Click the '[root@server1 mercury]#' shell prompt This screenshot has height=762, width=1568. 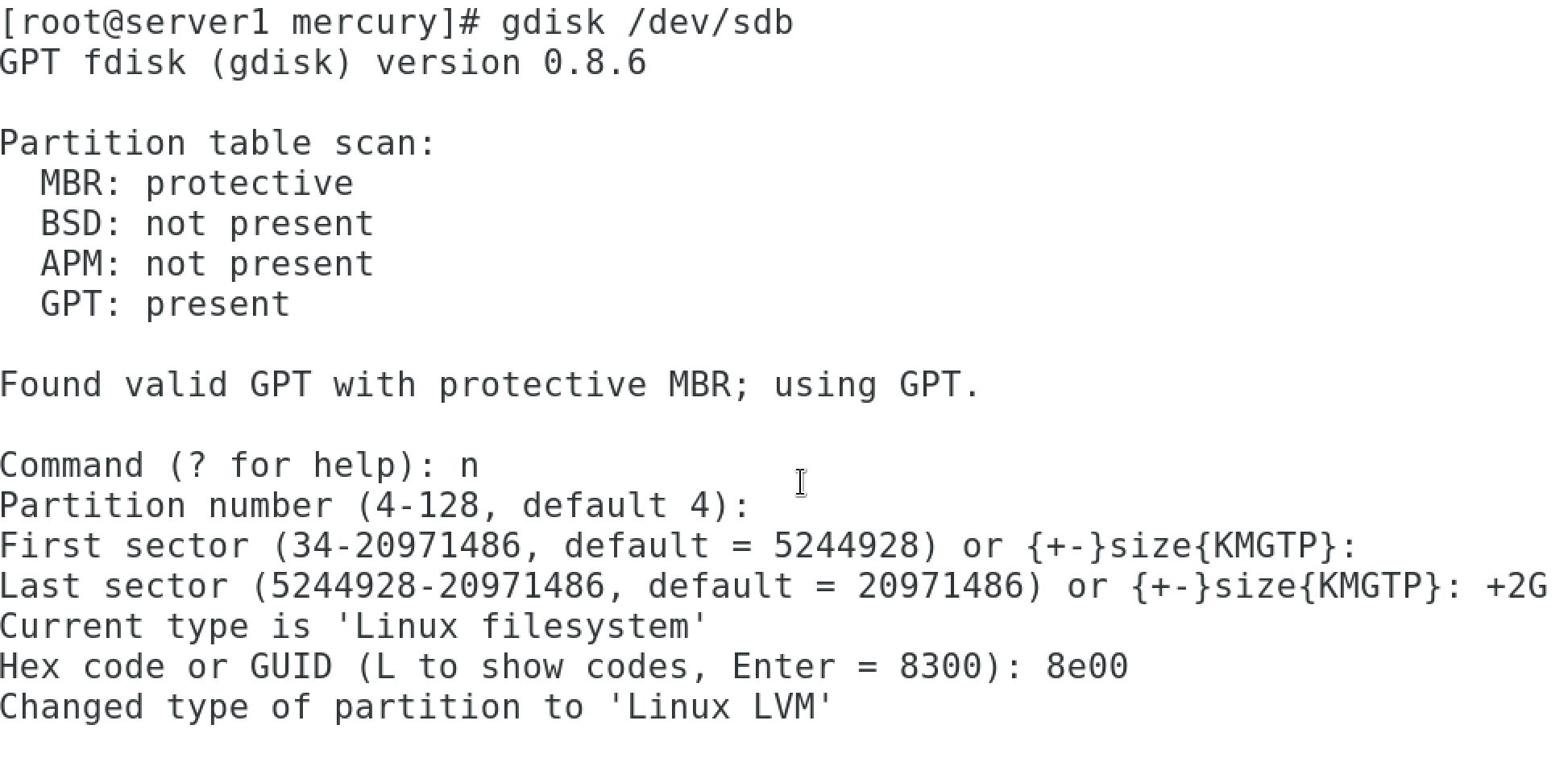(240, 23)
